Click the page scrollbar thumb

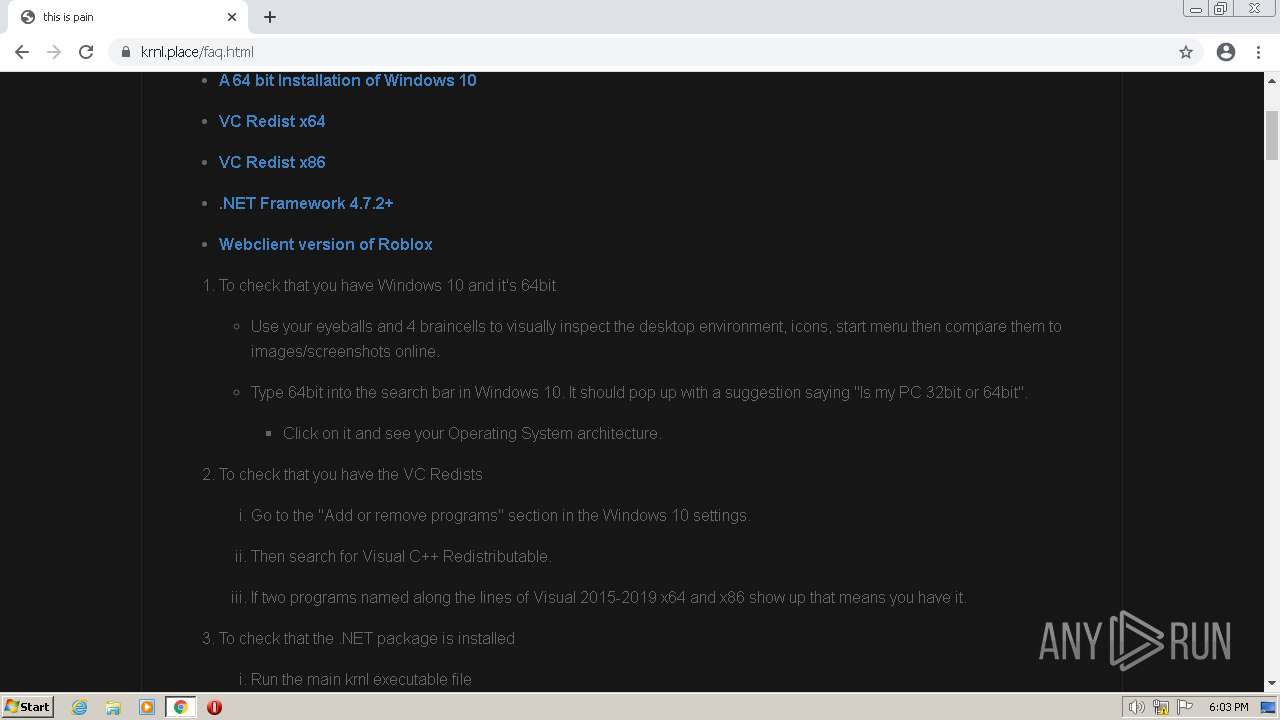pos(1272,135)
